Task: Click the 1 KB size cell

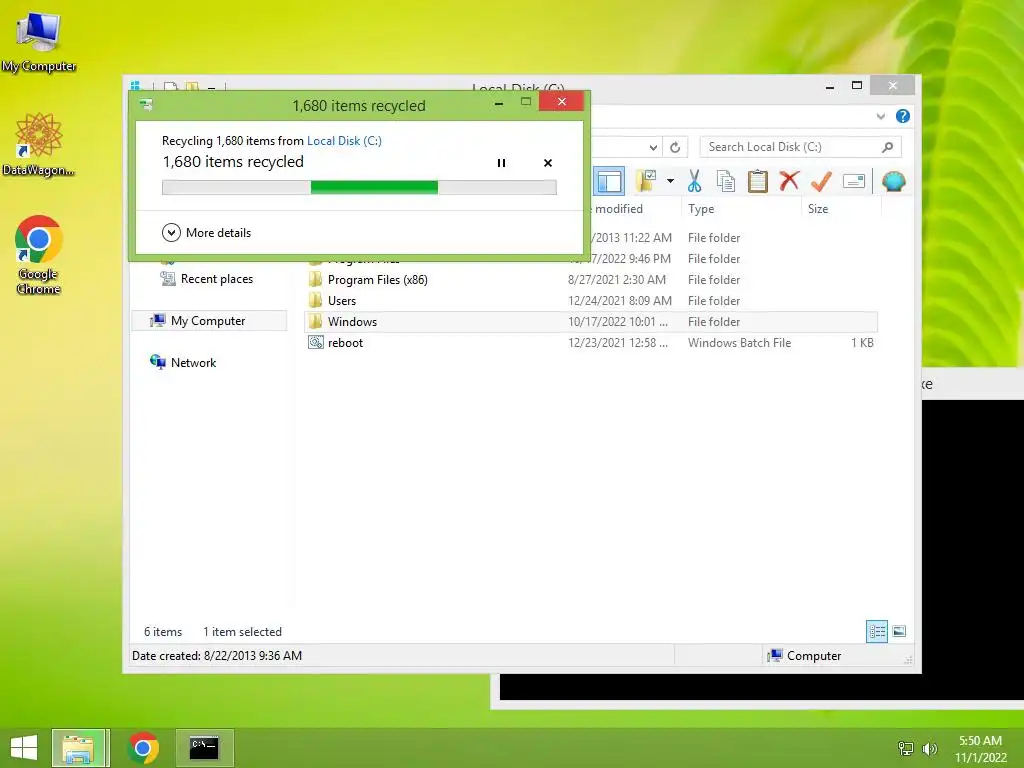Action: [862, 343]
